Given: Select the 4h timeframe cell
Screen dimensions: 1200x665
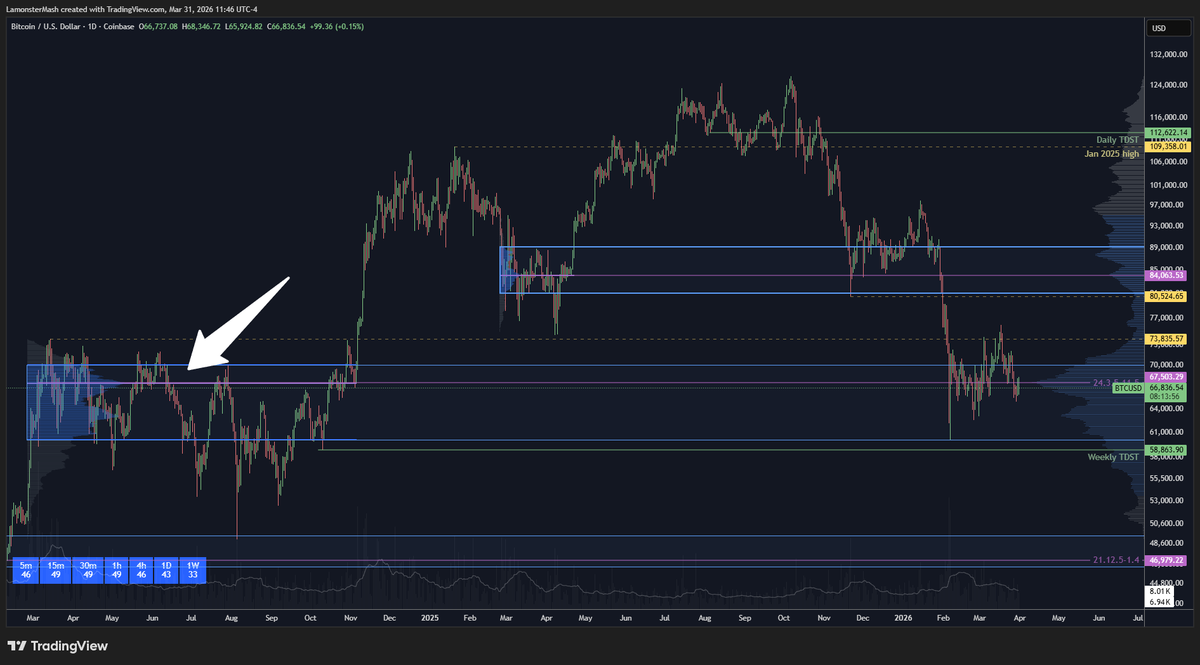Looking at the screenshot, I should [142, 570].
